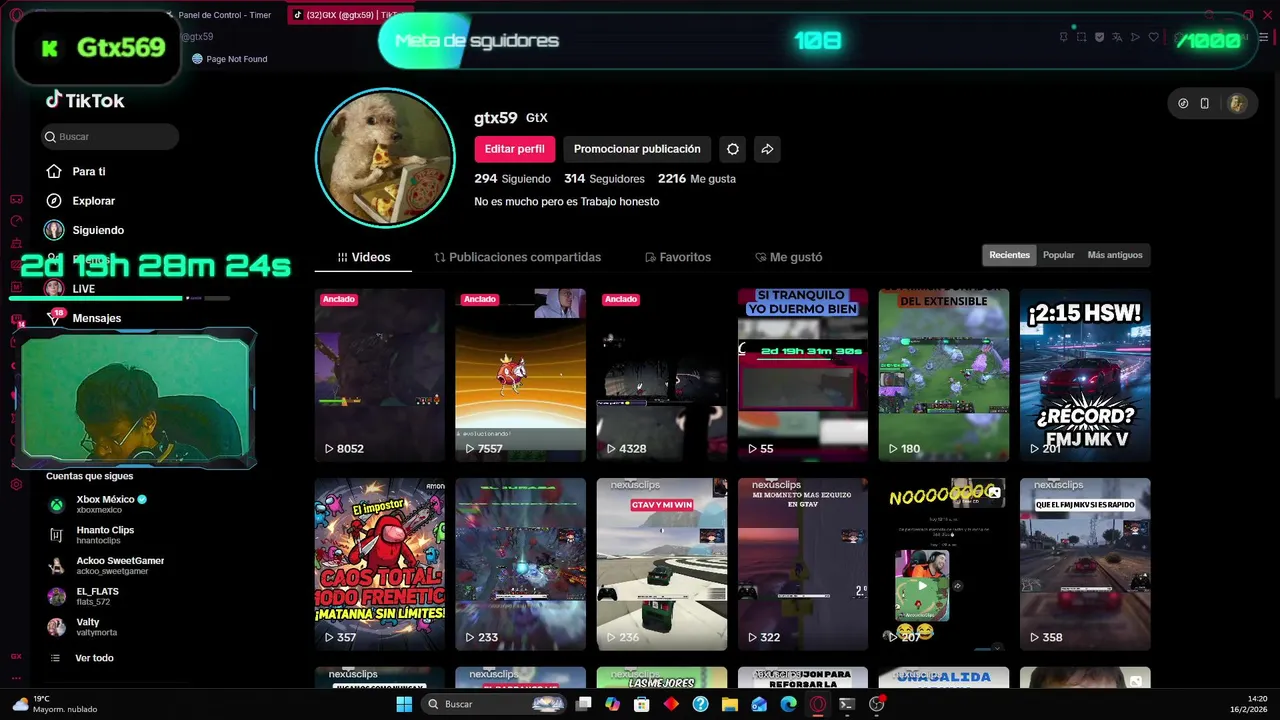This screenshot has width=1280, height=720.
Task: Open video with 180 views
Action: (x=944, y=375)
